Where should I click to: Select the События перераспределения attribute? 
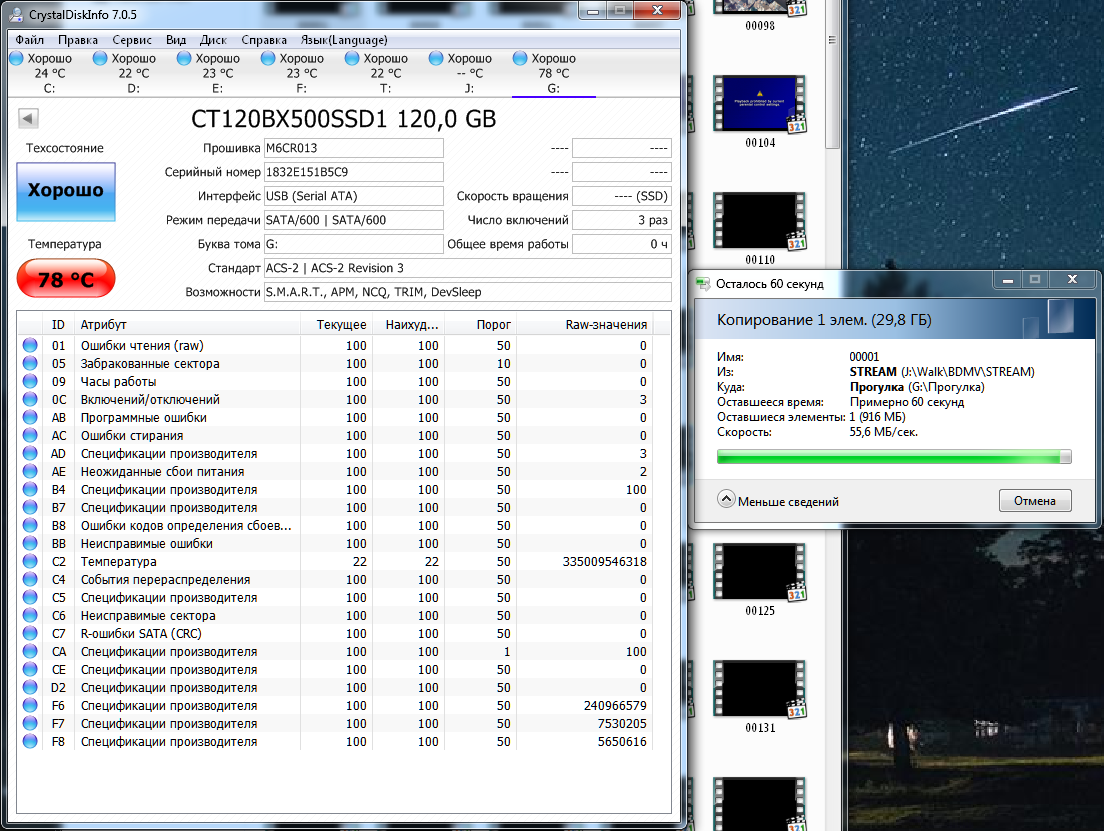pos(165,580)
